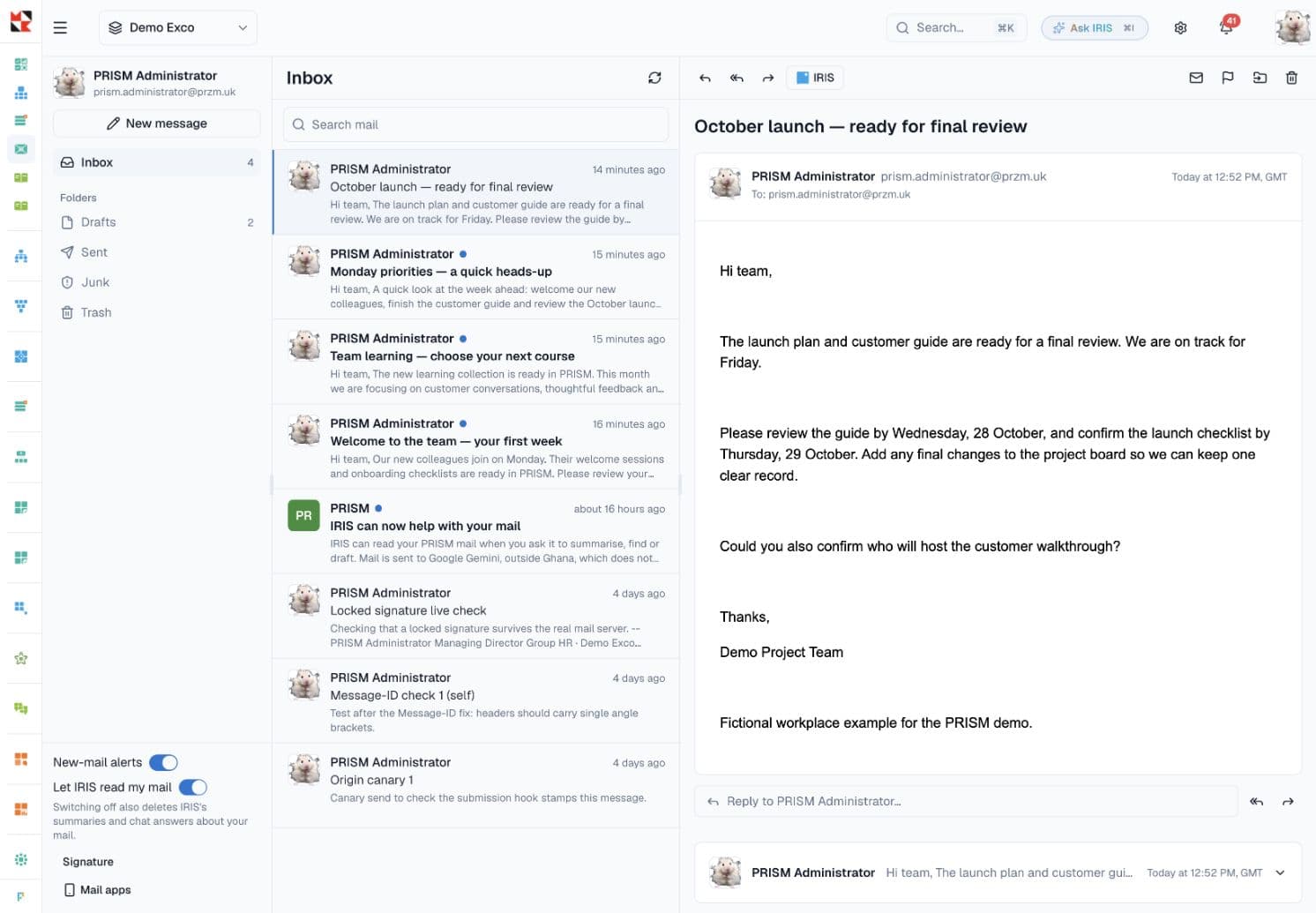Click Forward in the message toolbar

pos(768,78)
